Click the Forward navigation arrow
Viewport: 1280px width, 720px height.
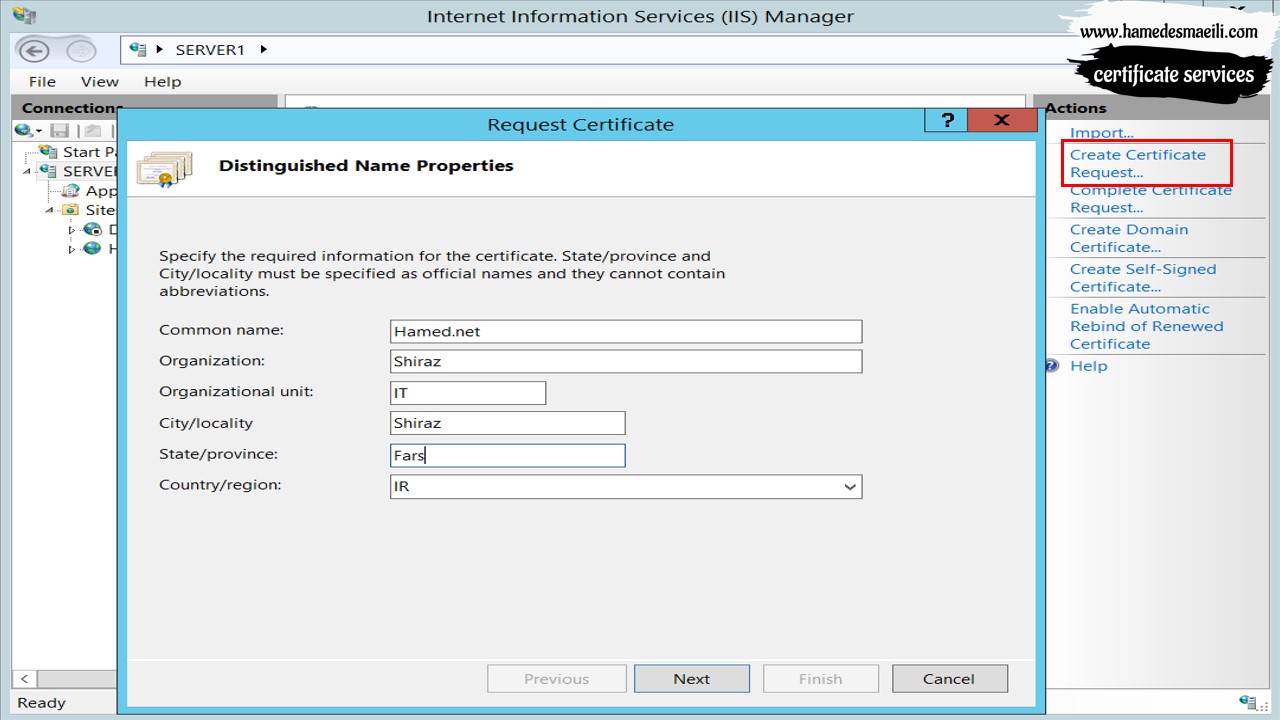point(81,51)
